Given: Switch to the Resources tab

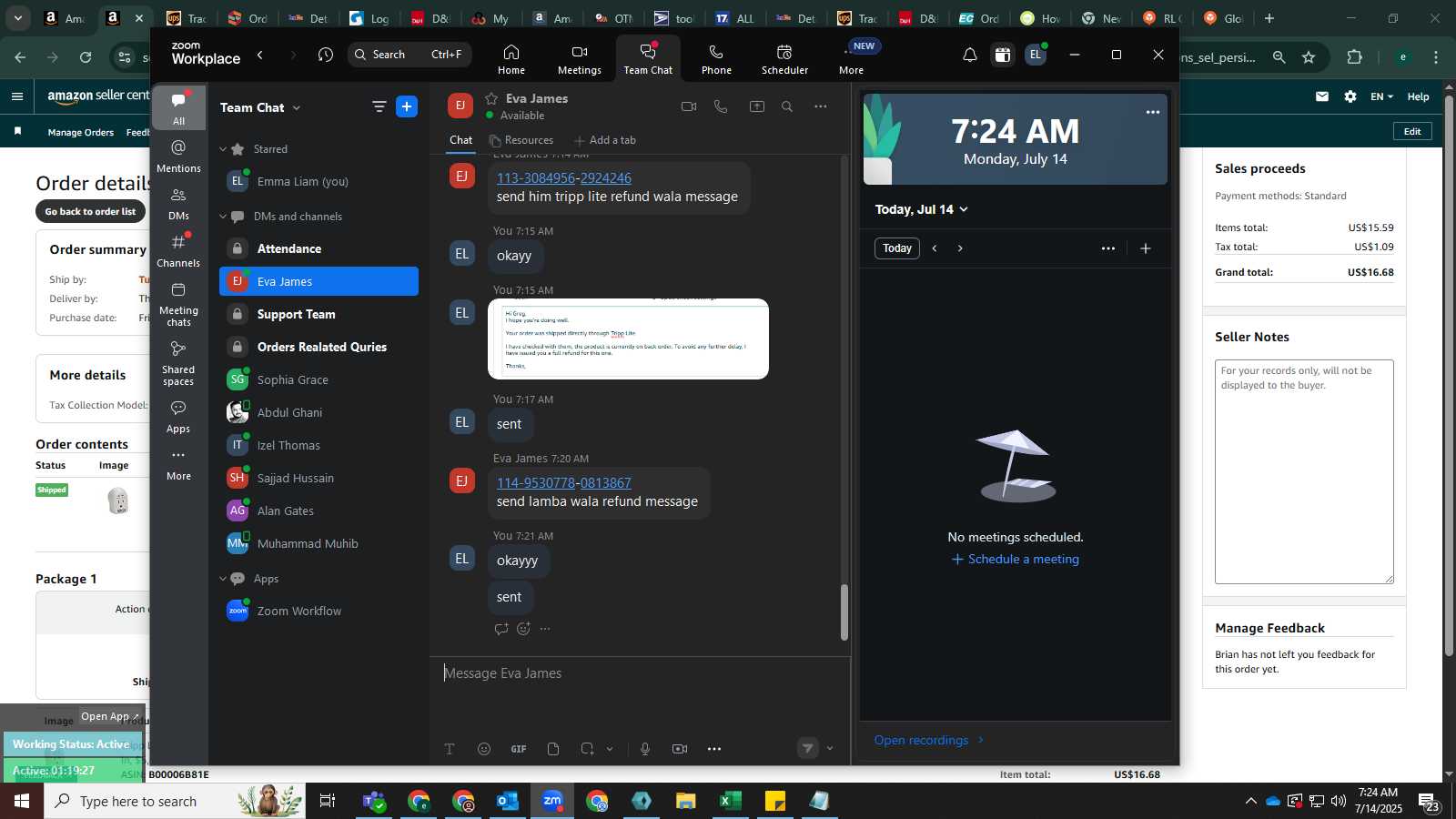Looking at the screenshot, I should (x=521, y=140).
